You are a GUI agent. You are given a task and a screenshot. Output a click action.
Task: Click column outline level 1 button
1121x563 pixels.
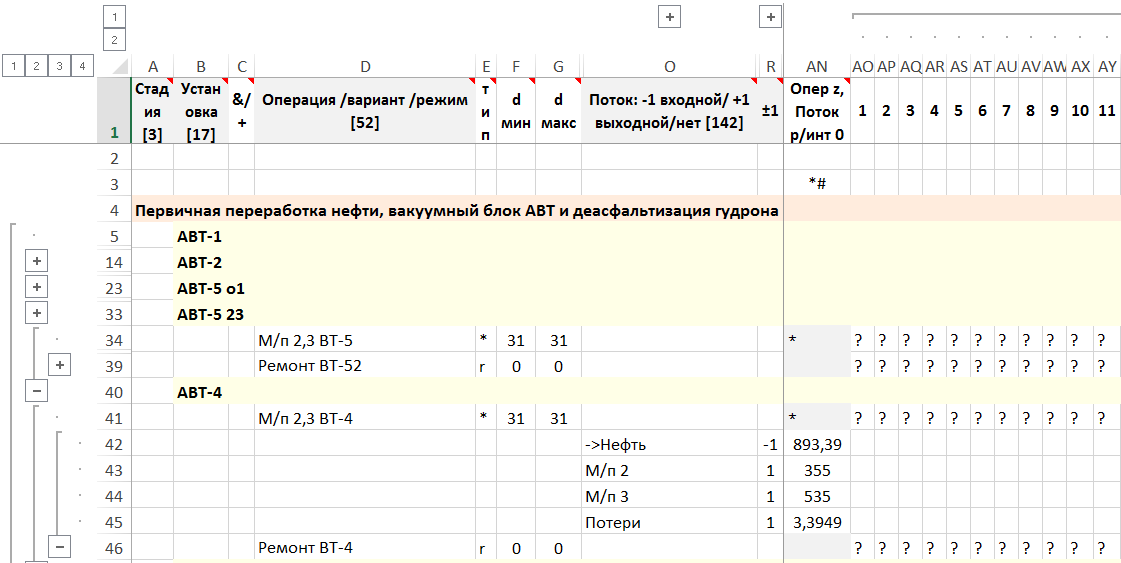[115, 17]
